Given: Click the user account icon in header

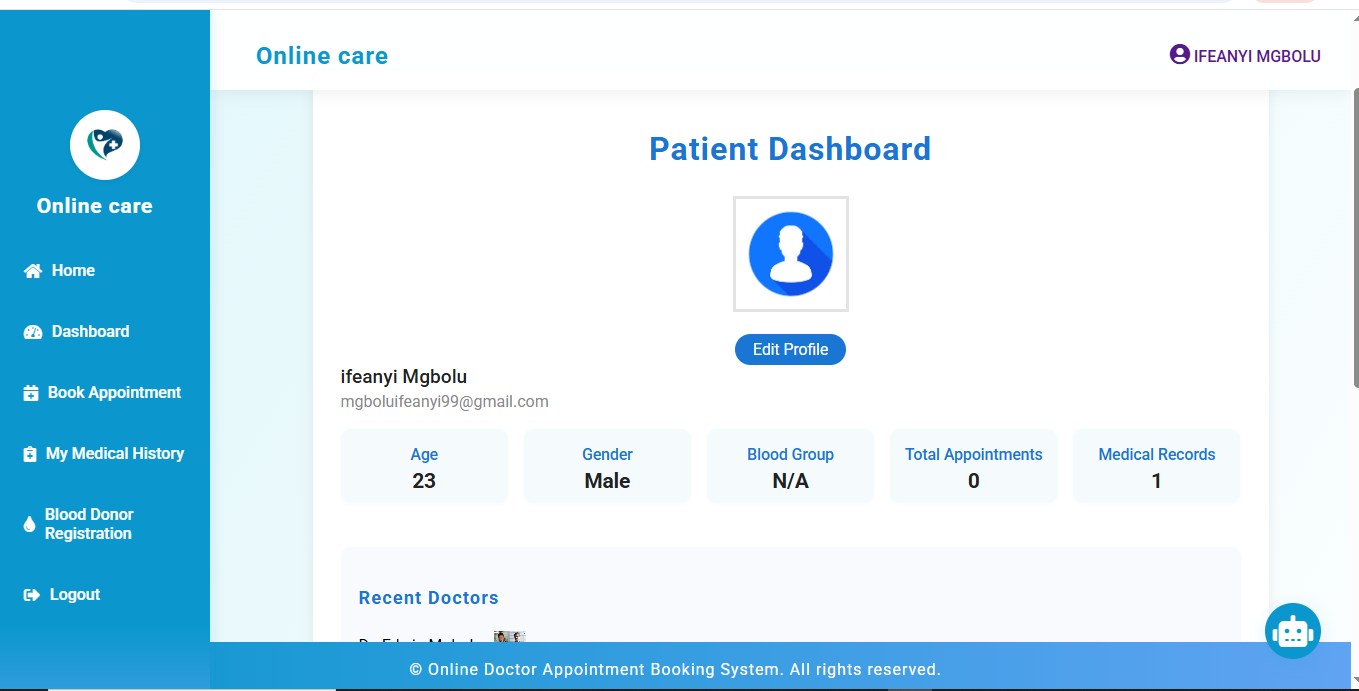Looking at the screenshot, I should coord(1179,55).
